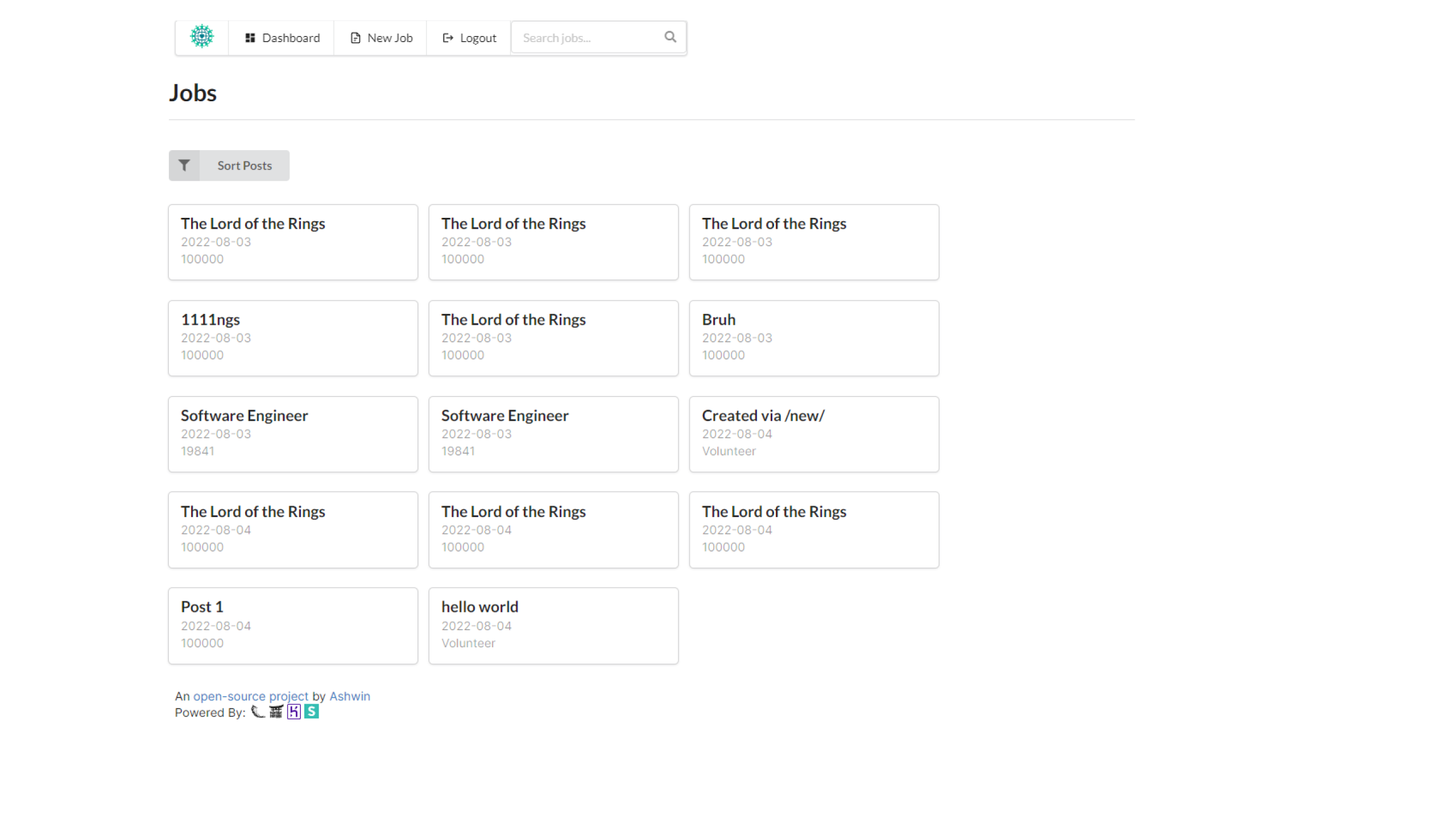Click the Flask horn logo in footer

coord(258,712)
